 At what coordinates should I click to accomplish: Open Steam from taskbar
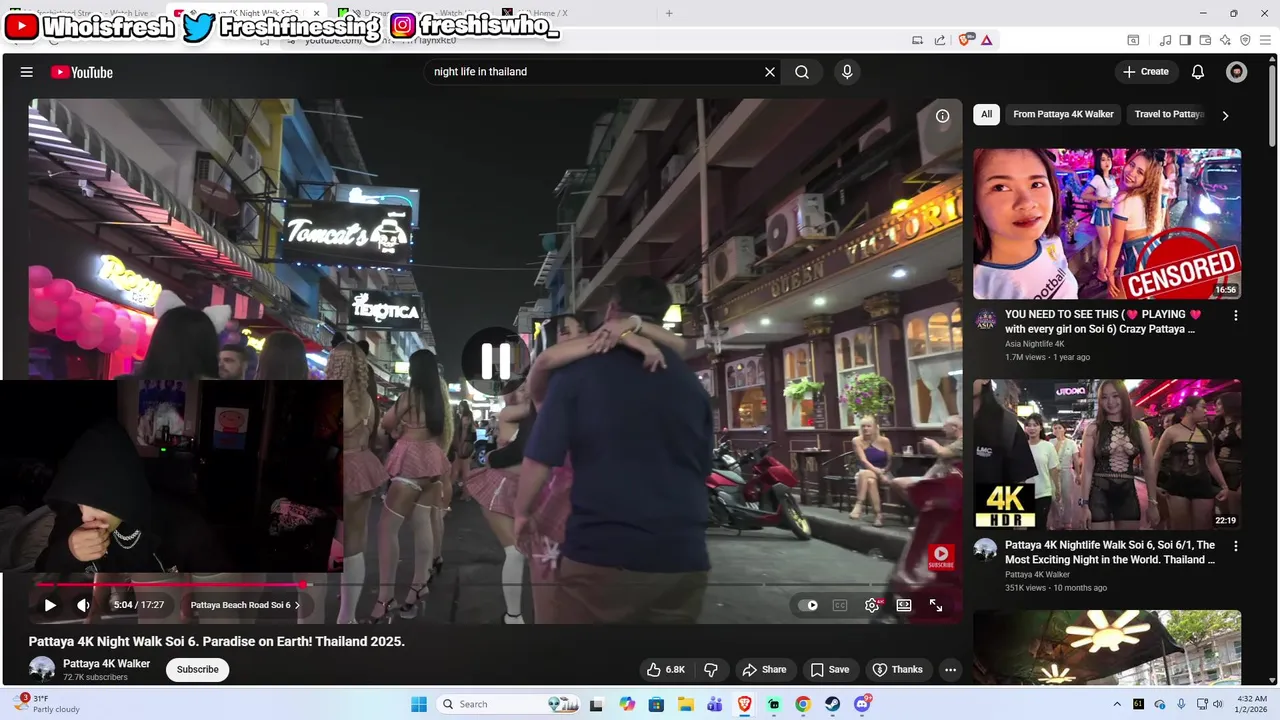[832, 704]
